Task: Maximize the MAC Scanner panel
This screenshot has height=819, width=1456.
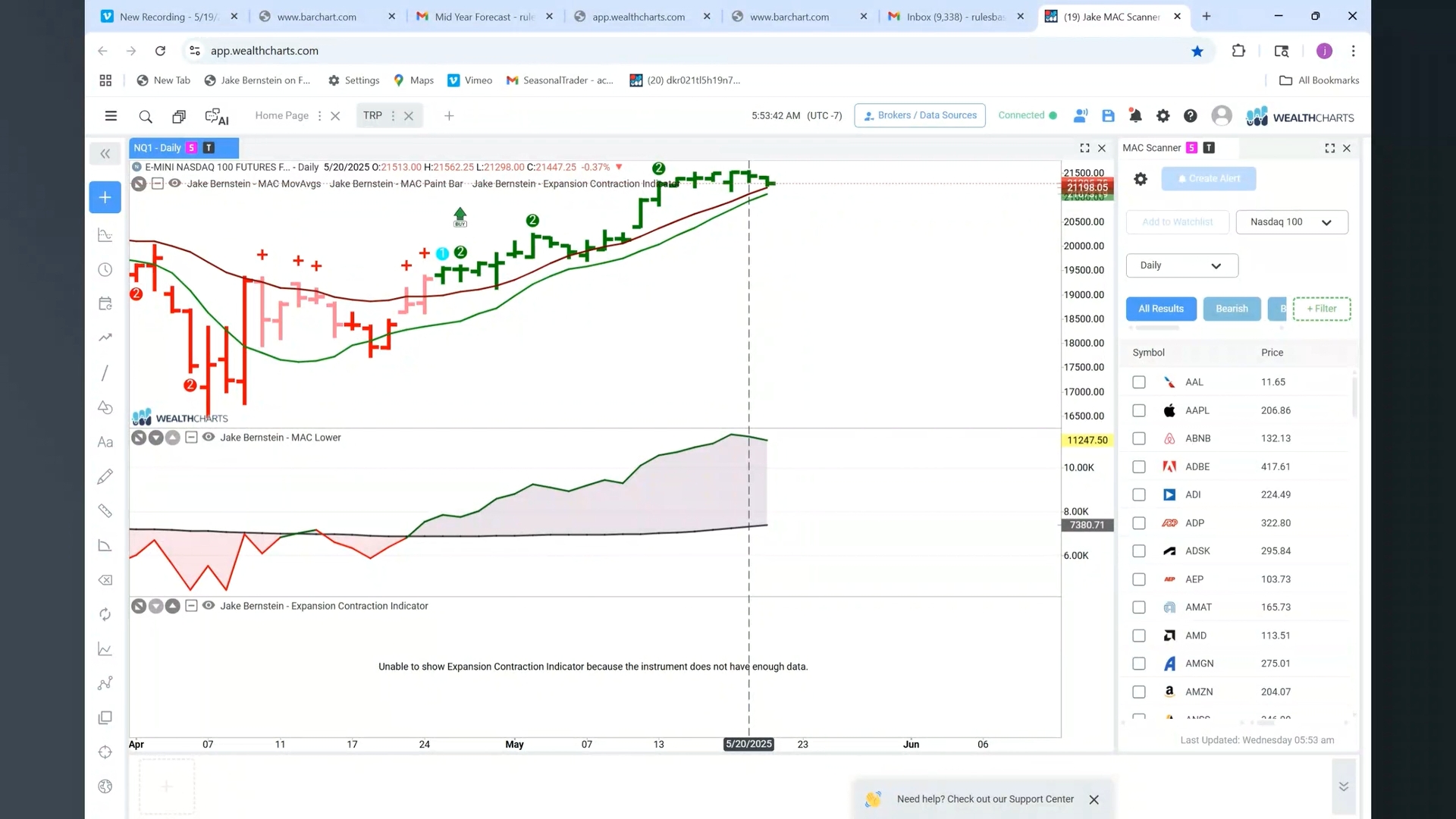Action: click(x=1329, y=148)
